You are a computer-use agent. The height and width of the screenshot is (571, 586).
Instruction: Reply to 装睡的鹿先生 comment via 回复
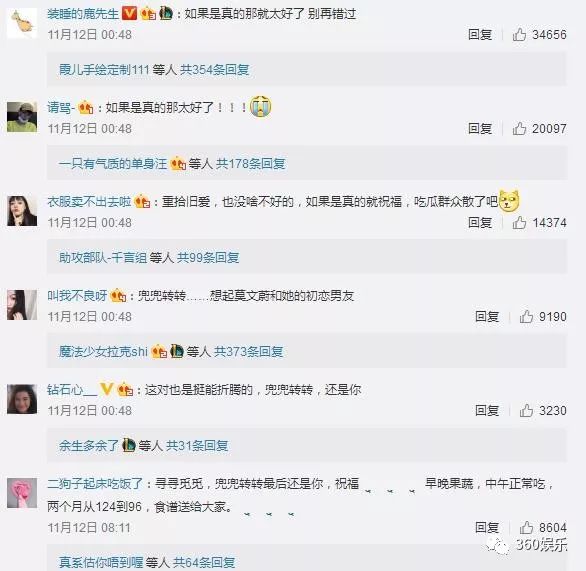(480, 34)
